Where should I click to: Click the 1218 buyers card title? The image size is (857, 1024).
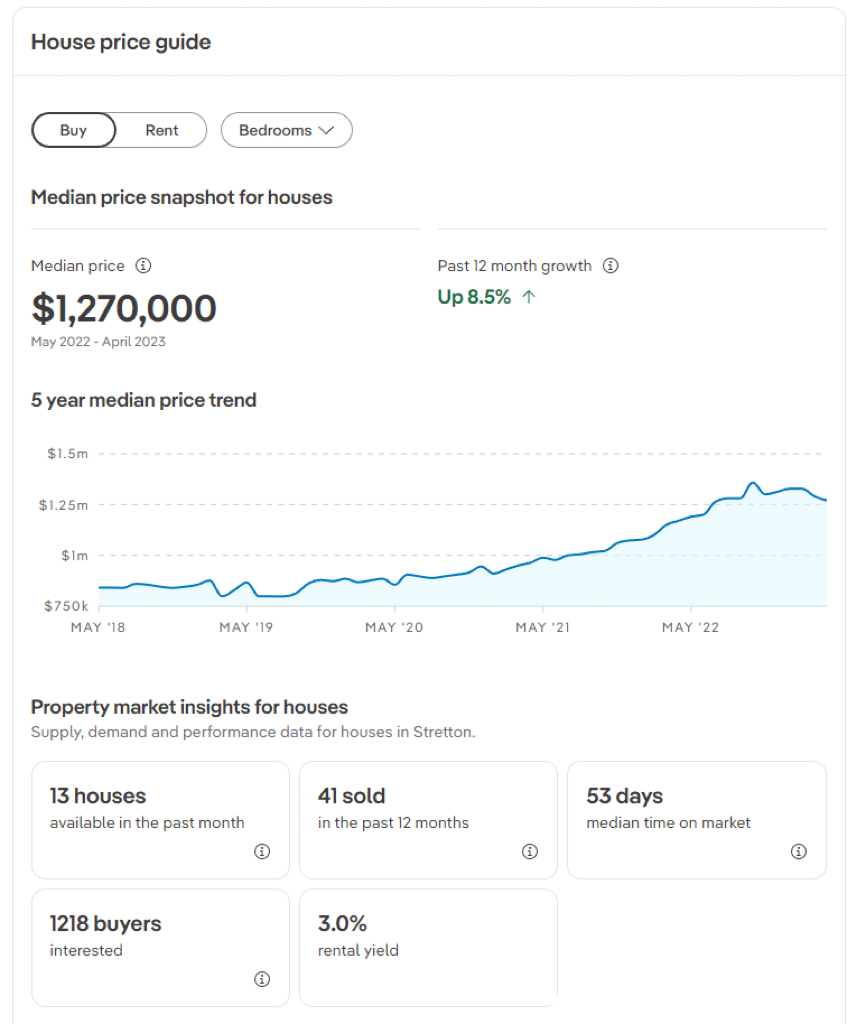pos(105,923)
